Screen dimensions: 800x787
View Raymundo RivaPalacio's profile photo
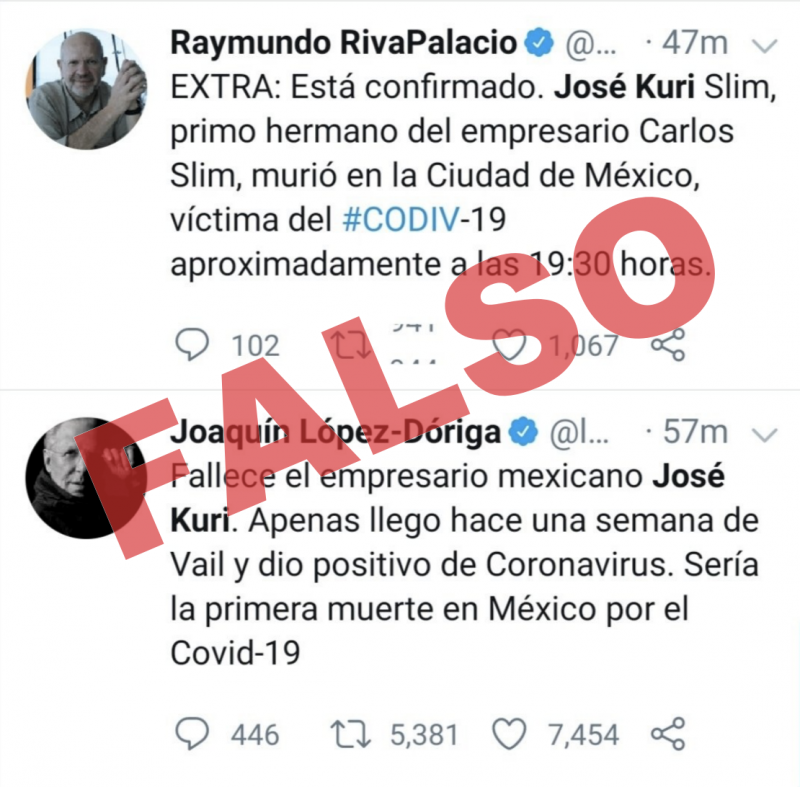click(86, 89)
